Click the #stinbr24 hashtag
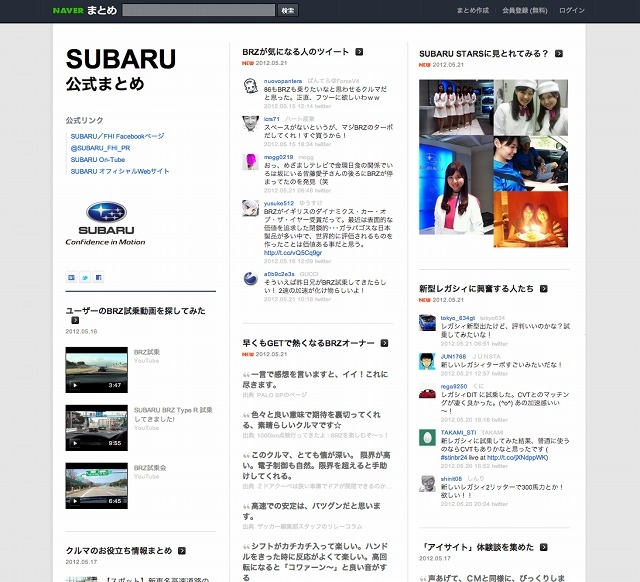 coord(454,458)
